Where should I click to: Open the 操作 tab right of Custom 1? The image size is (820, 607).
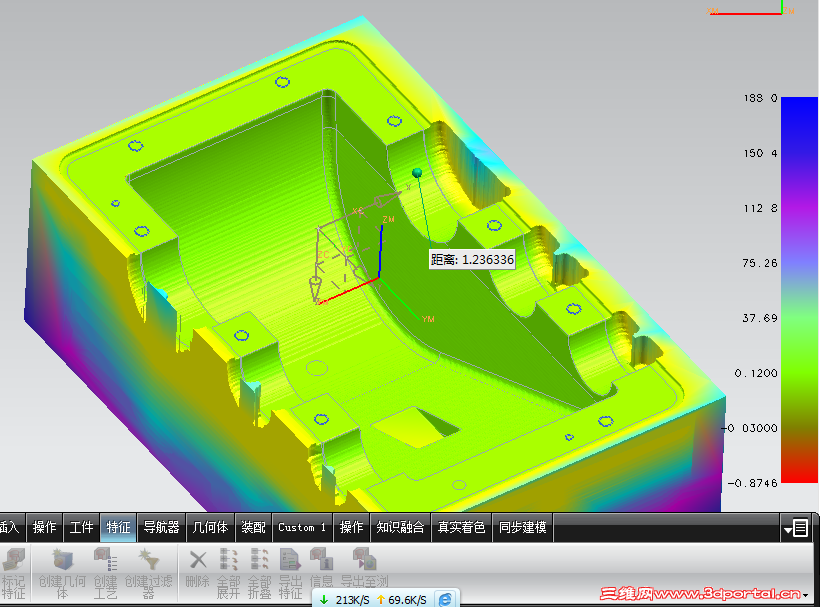[351, 527]
